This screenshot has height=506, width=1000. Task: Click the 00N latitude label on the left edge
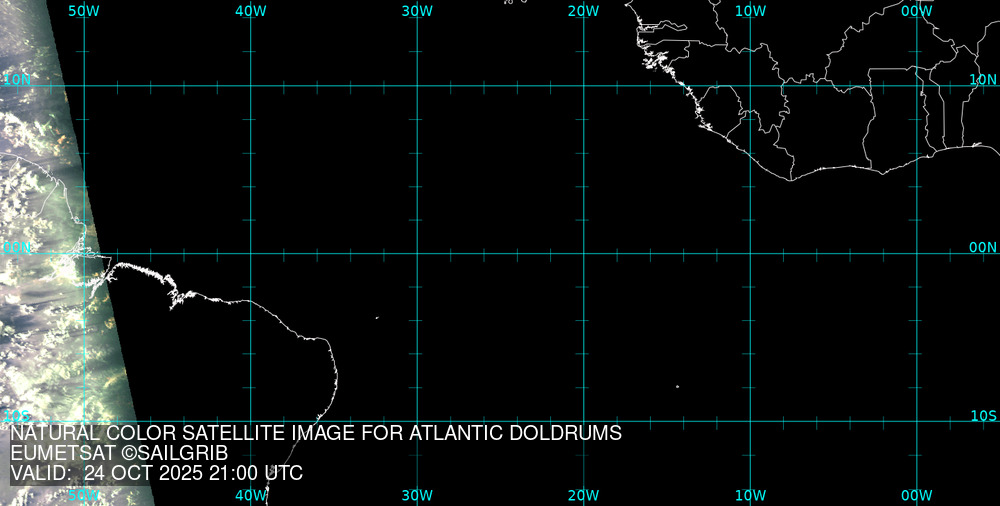tap(16, 247)
